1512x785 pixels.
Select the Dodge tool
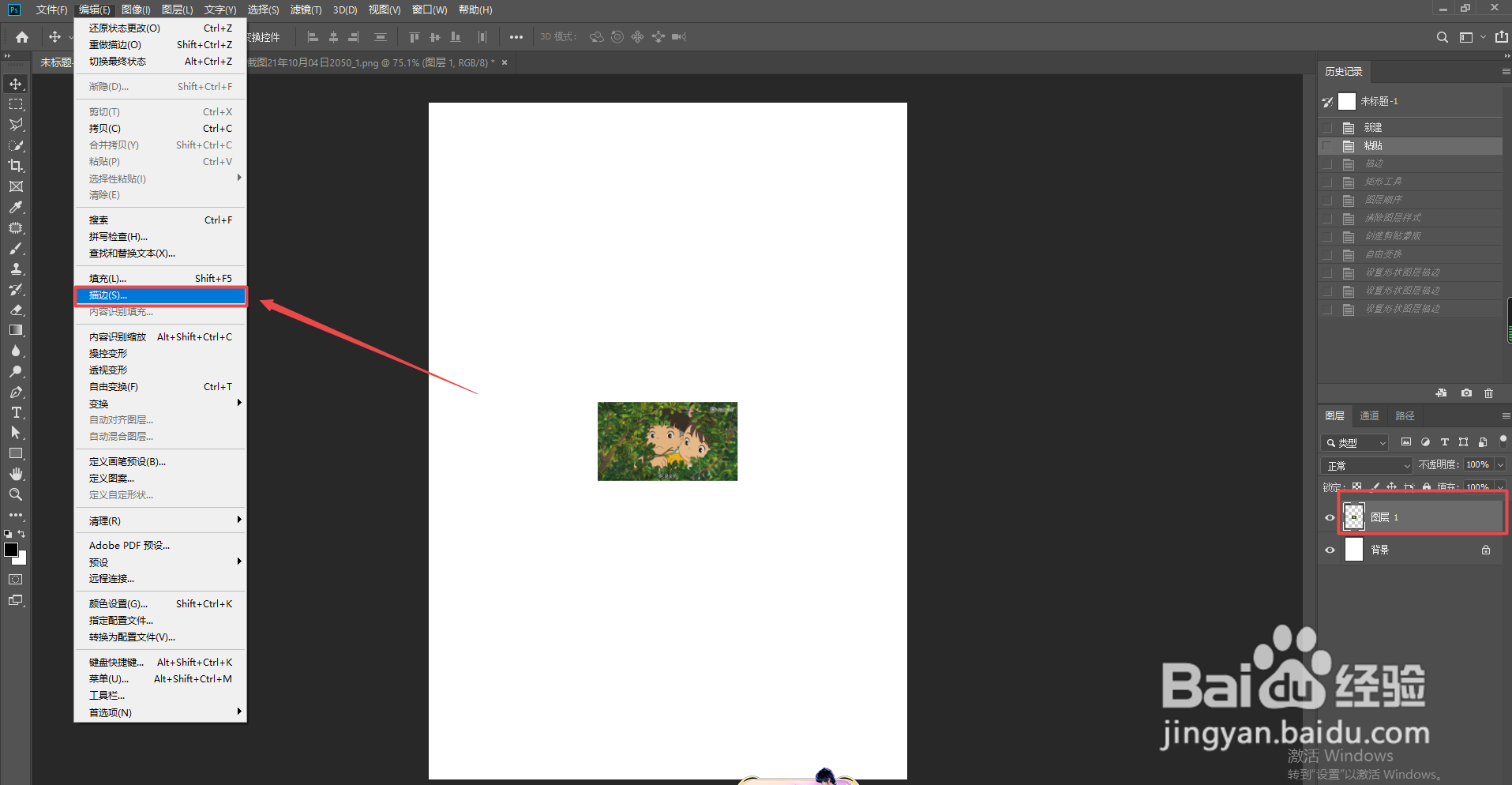click(x=16, y=371)
